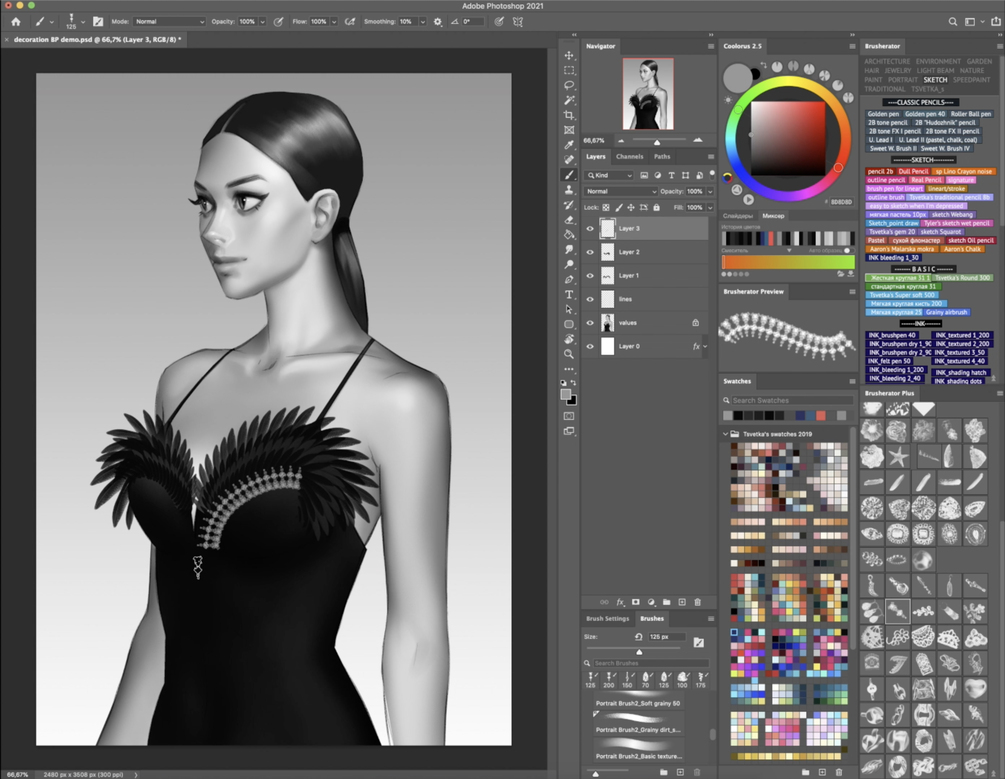1005x779 pixels.
Task: Open layer blend mode Normal dropdown
Action: click(x=620, y=191)
